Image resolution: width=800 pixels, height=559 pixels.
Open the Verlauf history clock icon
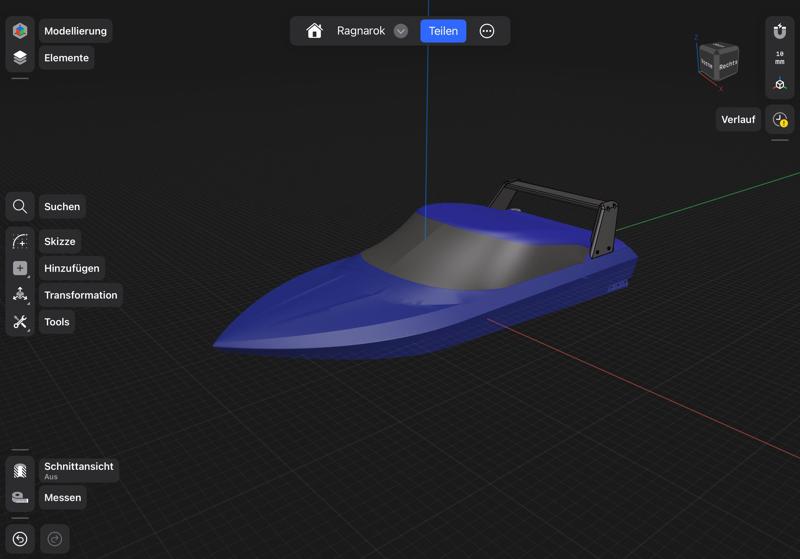tap(780, 120)
